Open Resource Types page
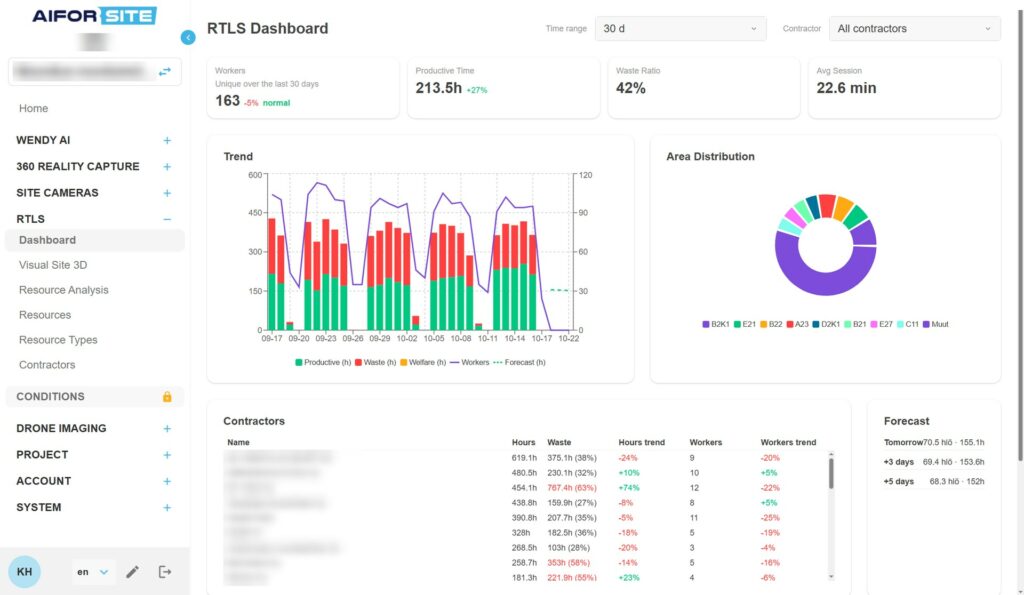The width and height of the screenshot is (1024, 595). tap(58, 340)
